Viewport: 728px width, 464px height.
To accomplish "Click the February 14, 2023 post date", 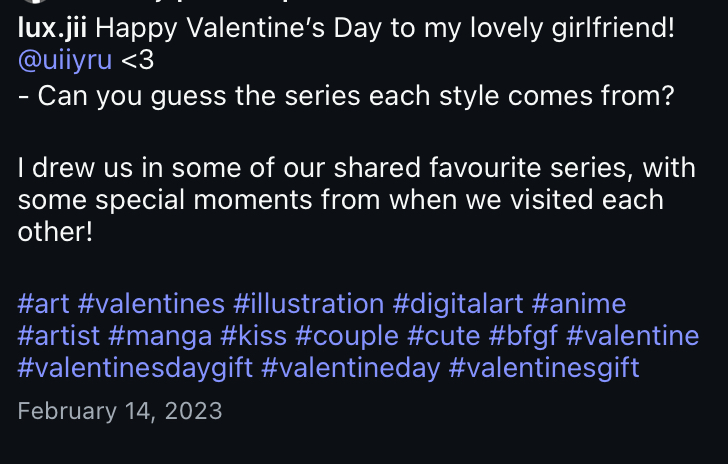I will (x=120, y=412).
